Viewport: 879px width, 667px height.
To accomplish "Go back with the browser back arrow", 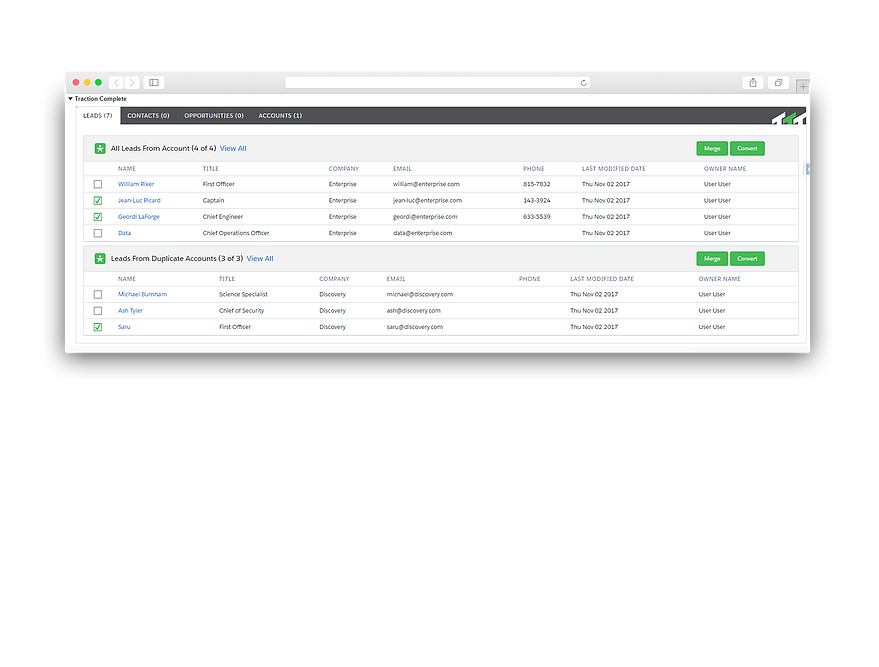I will (116, 82).
